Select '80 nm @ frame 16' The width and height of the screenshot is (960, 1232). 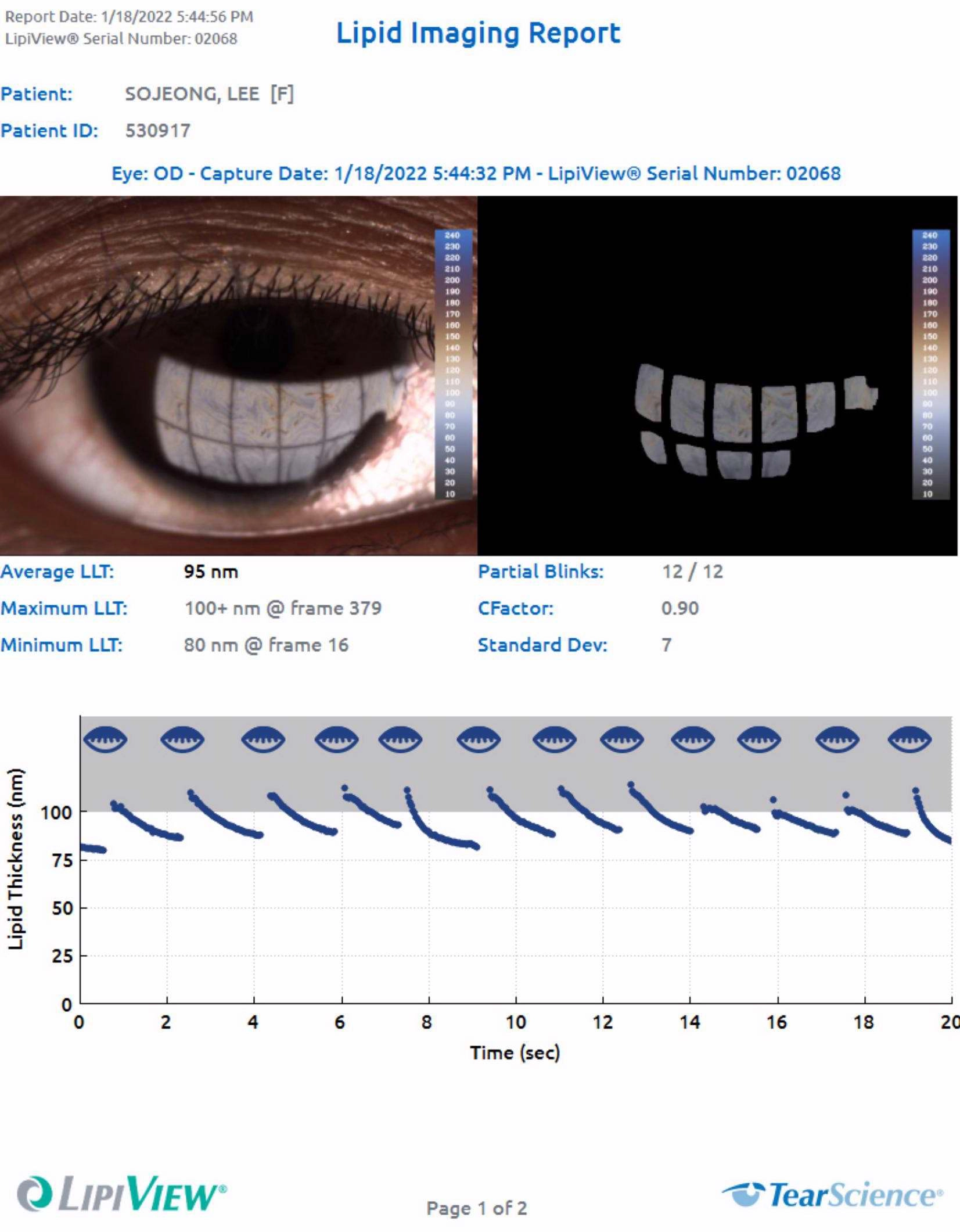pos(266,645)
